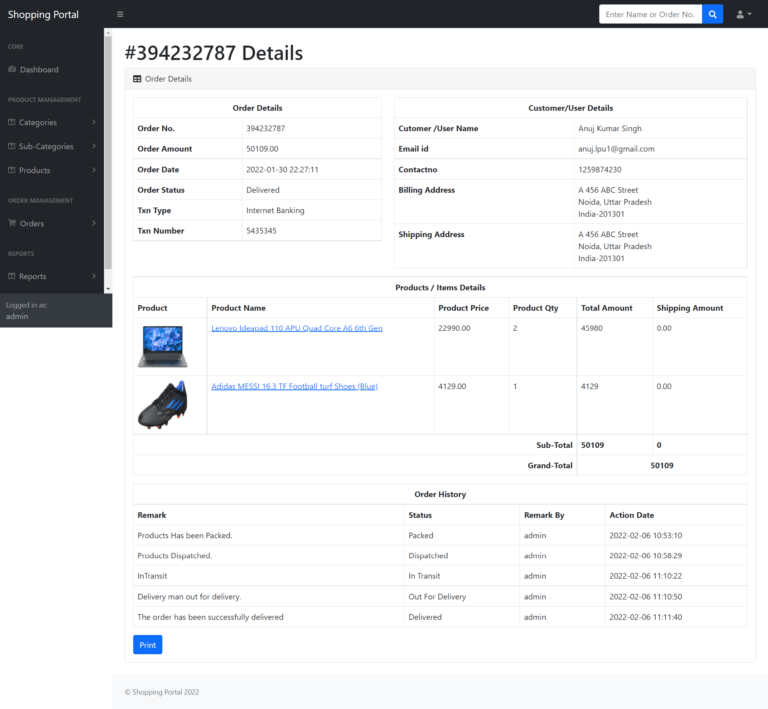
Task: Click the blue search magnifier button
Action: coord(712,14)
